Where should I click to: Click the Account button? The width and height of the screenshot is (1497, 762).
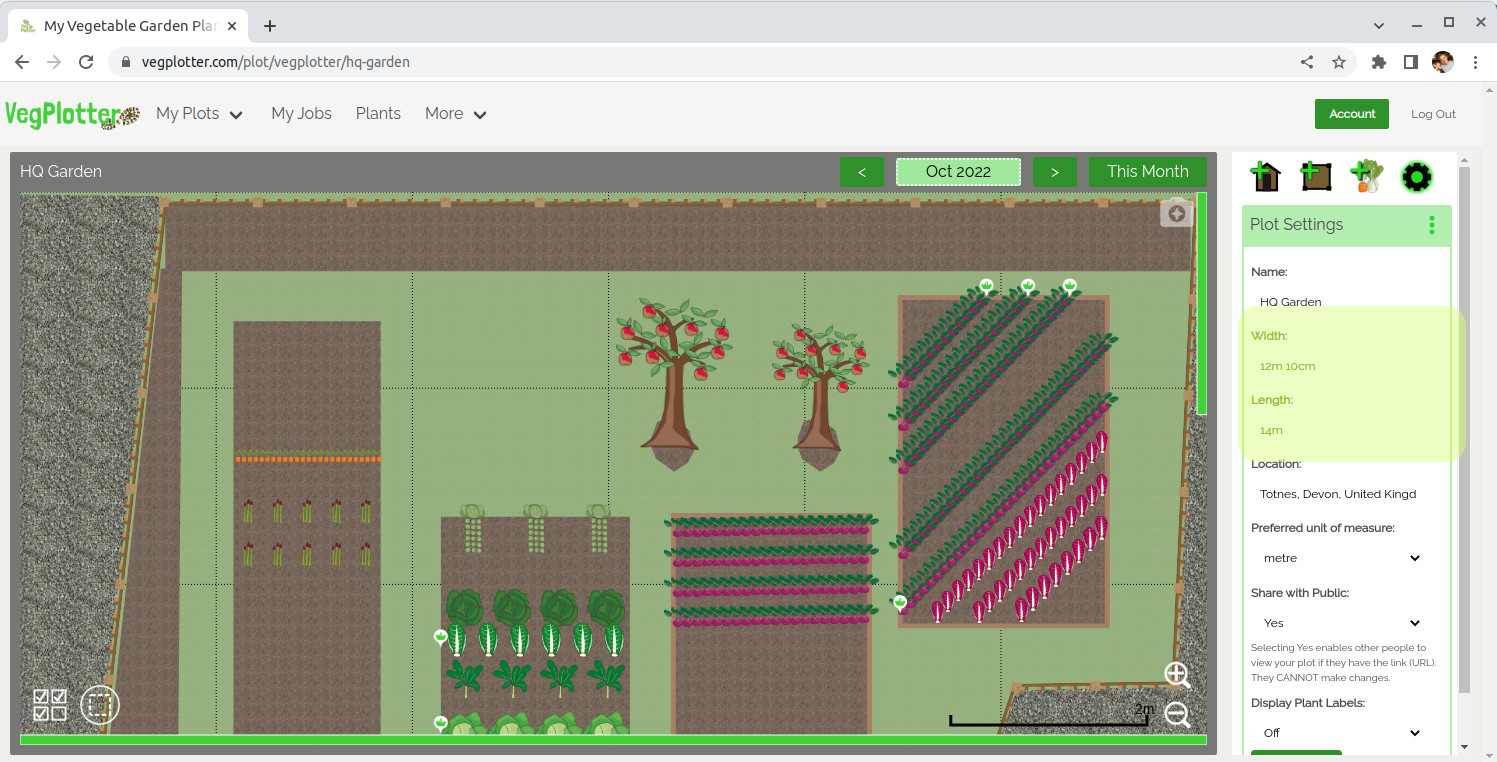point(1352,114)
